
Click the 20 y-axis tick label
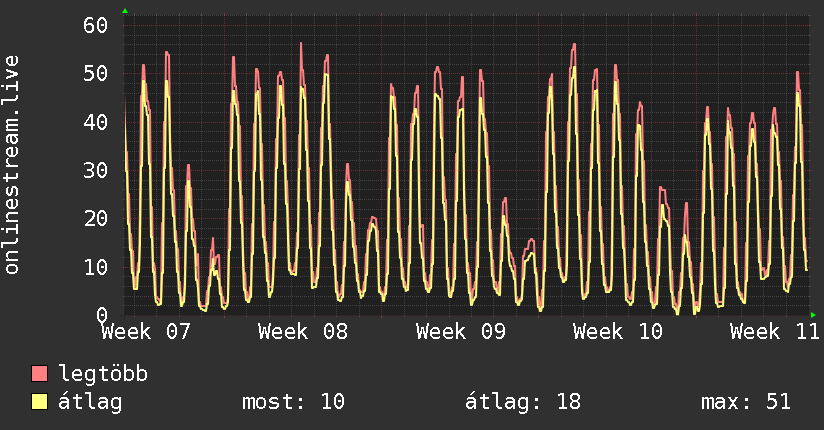coord(95,219)
